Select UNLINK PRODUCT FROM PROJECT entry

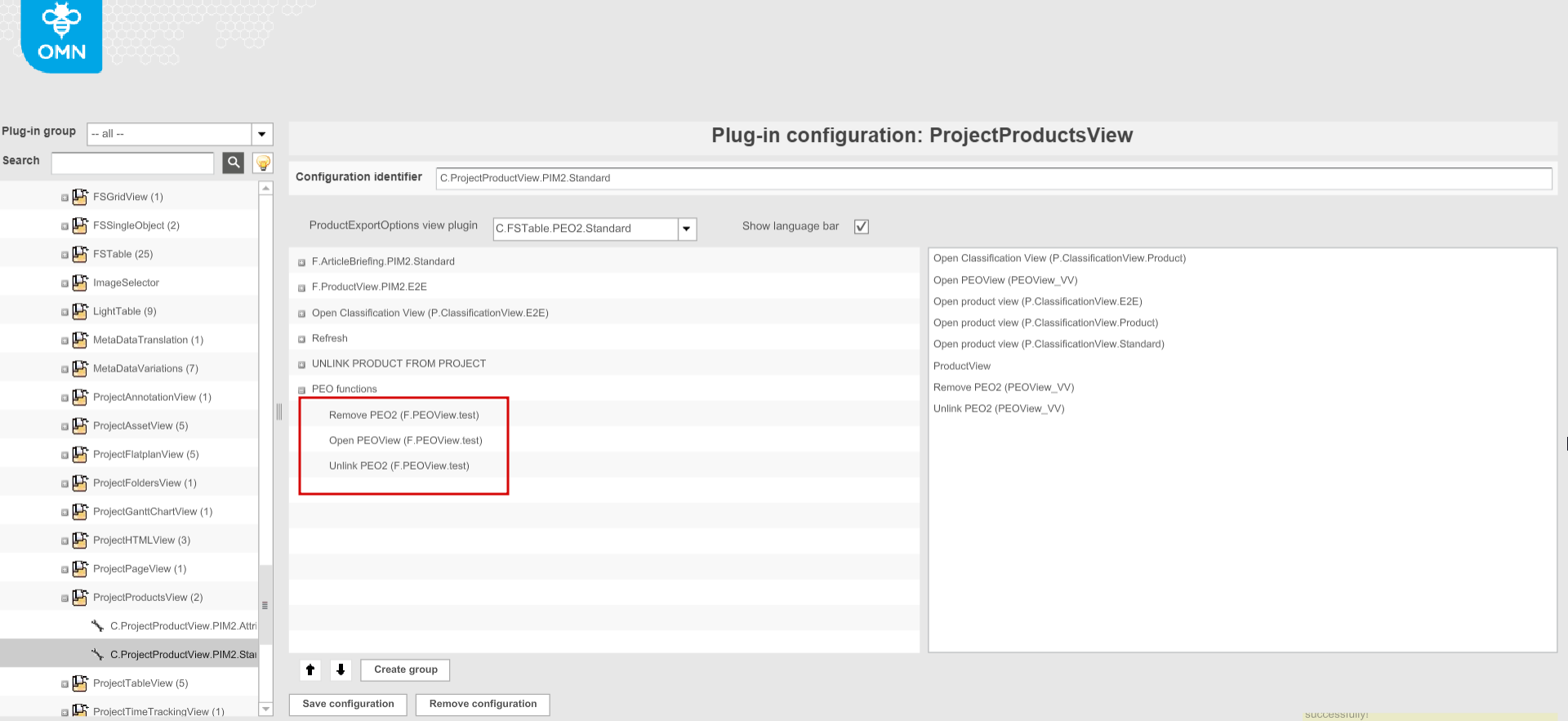[399, 363]
